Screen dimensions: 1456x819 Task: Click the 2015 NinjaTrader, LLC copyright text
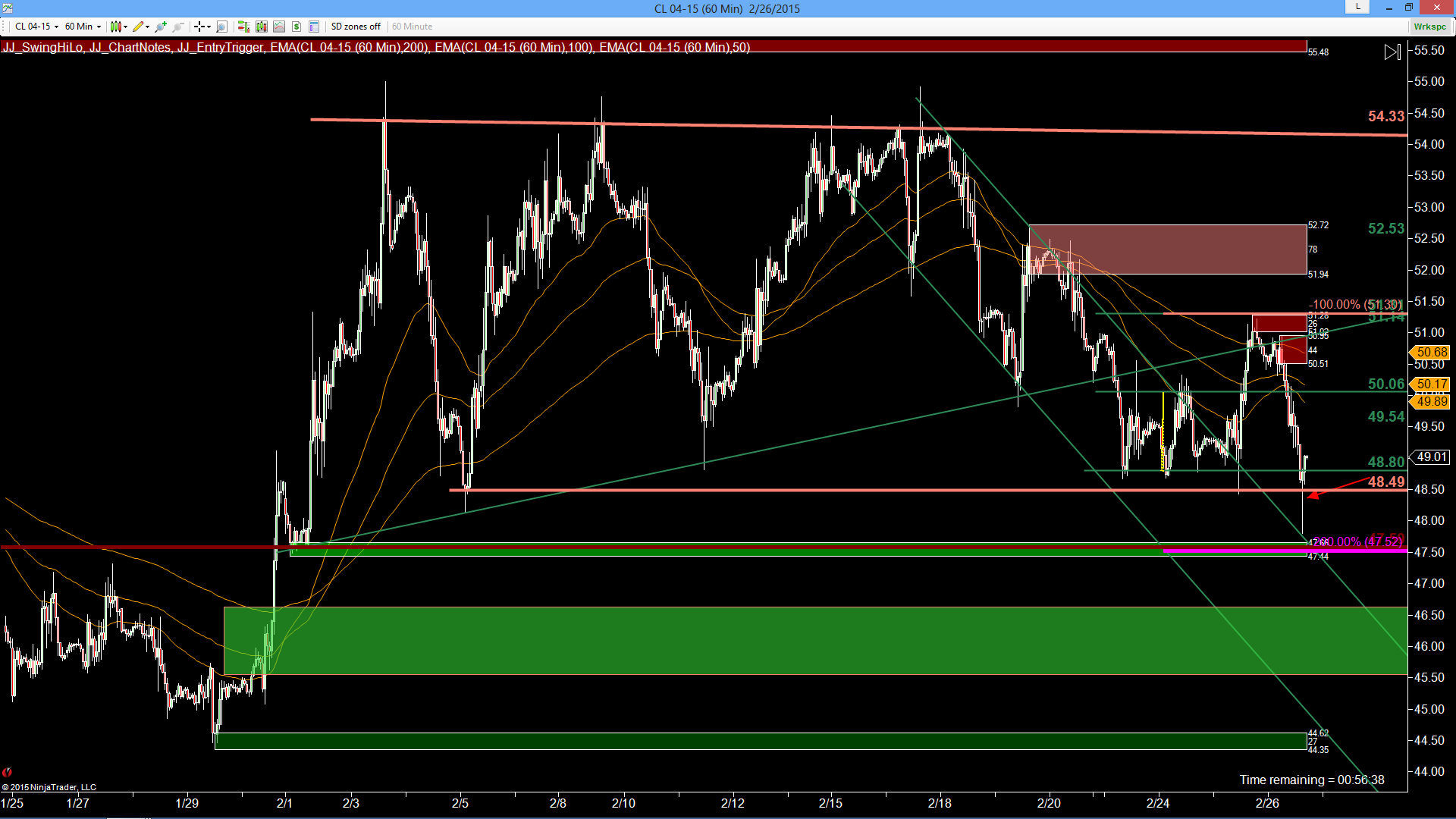pyautogui.click(x=49, y=787)
